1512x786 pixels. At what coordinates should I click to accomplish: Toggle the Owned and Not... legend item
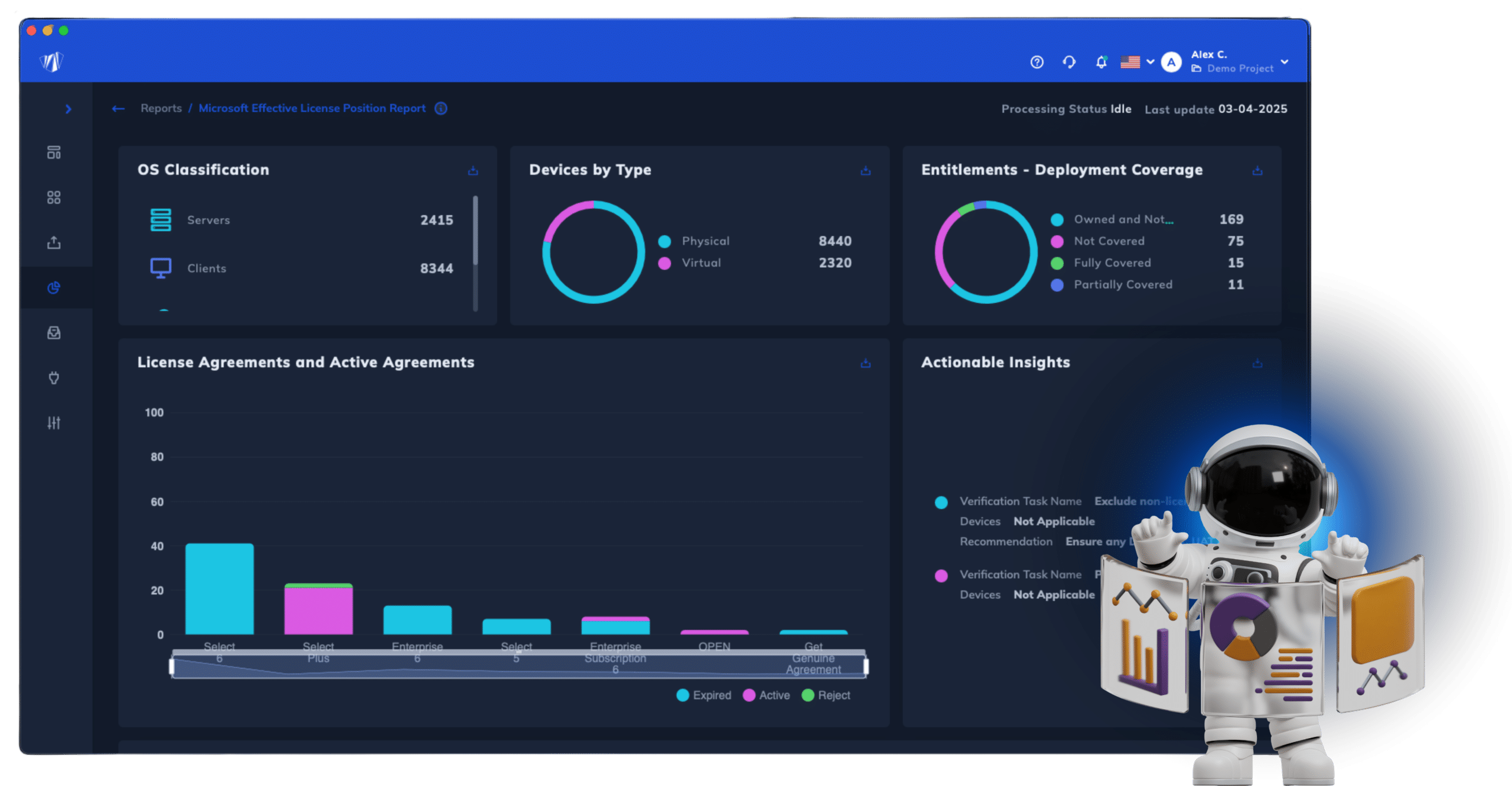[1112, 219]
